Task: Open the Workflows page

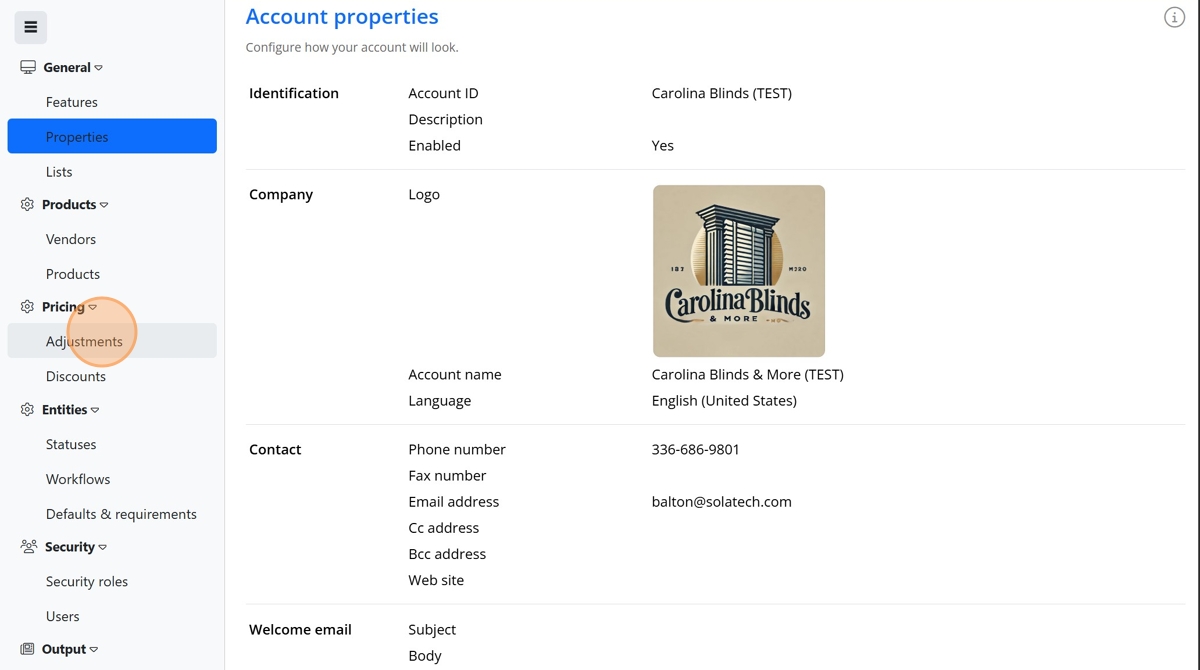Action: tap(112, 479)
